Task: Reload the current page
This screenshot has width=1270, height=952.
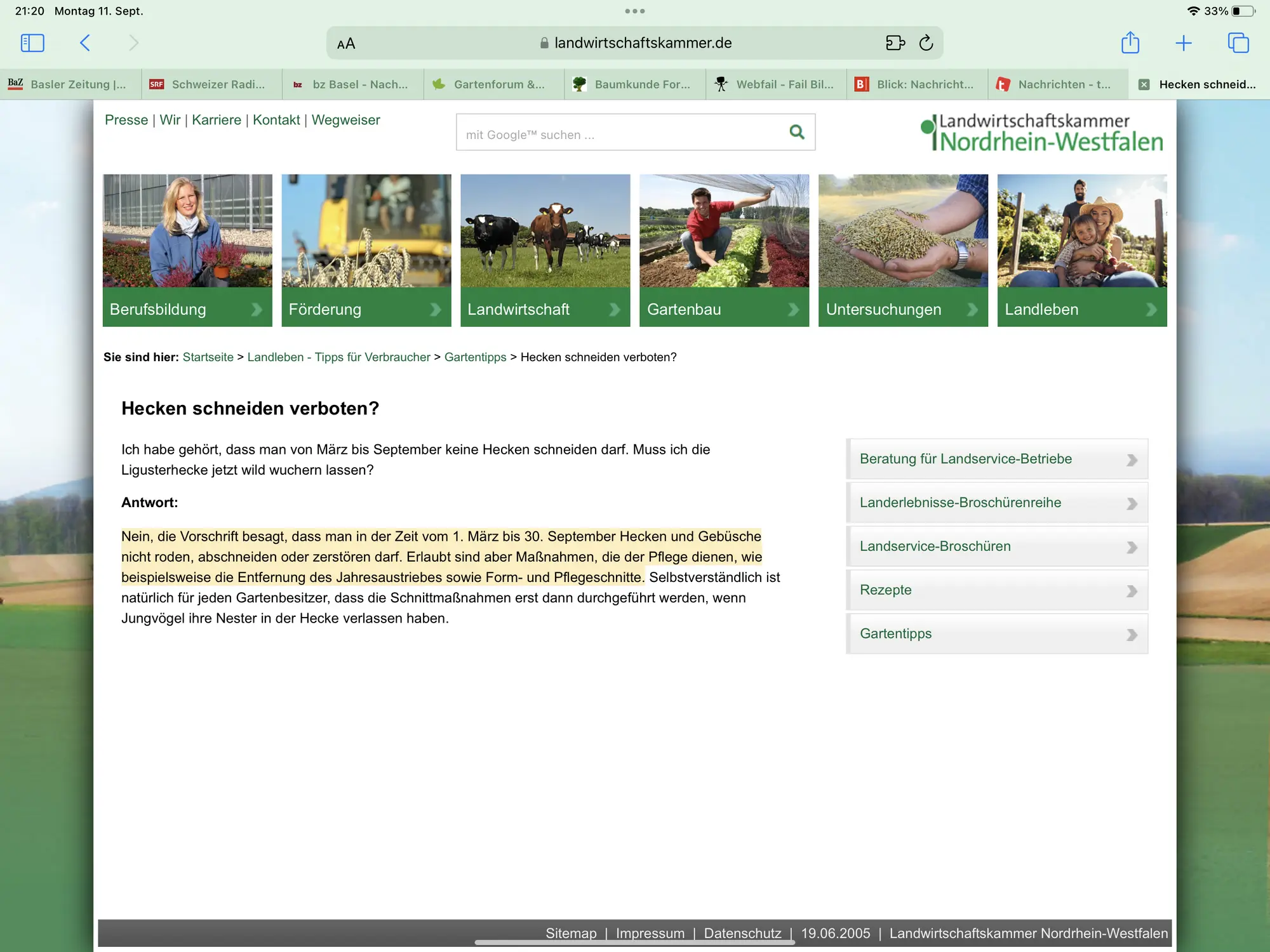Action: [x=926, y=43]
